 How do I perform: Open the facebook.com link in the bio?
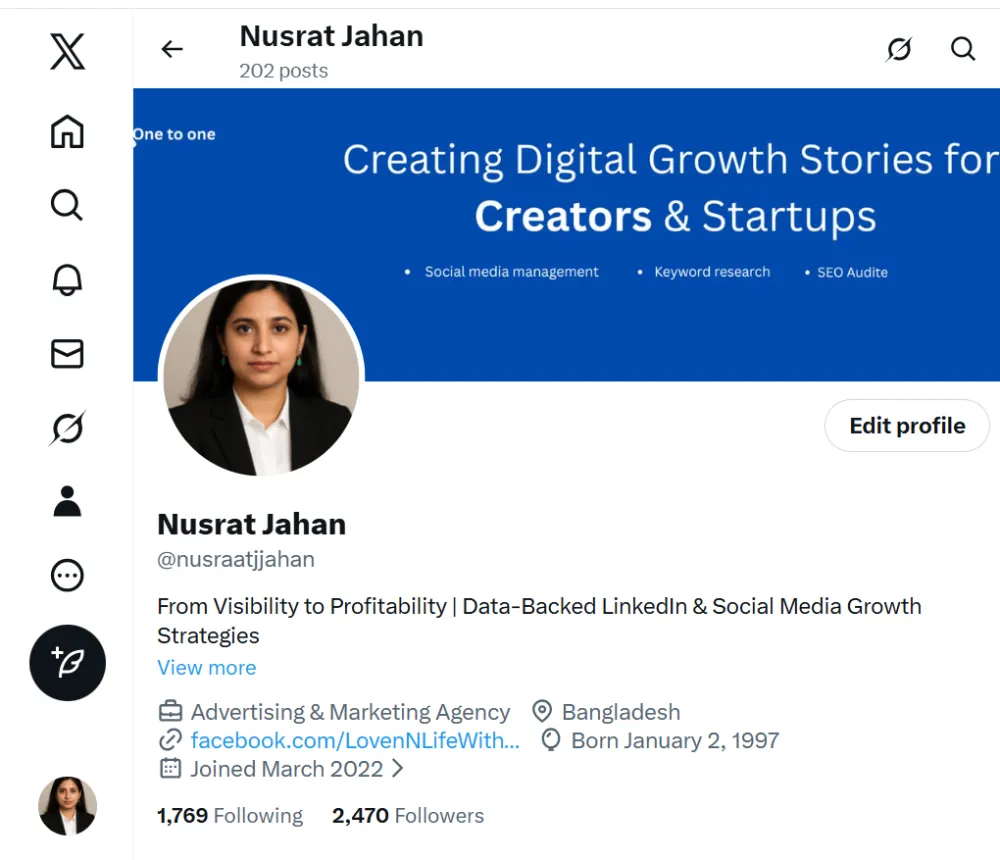[354, 740]
